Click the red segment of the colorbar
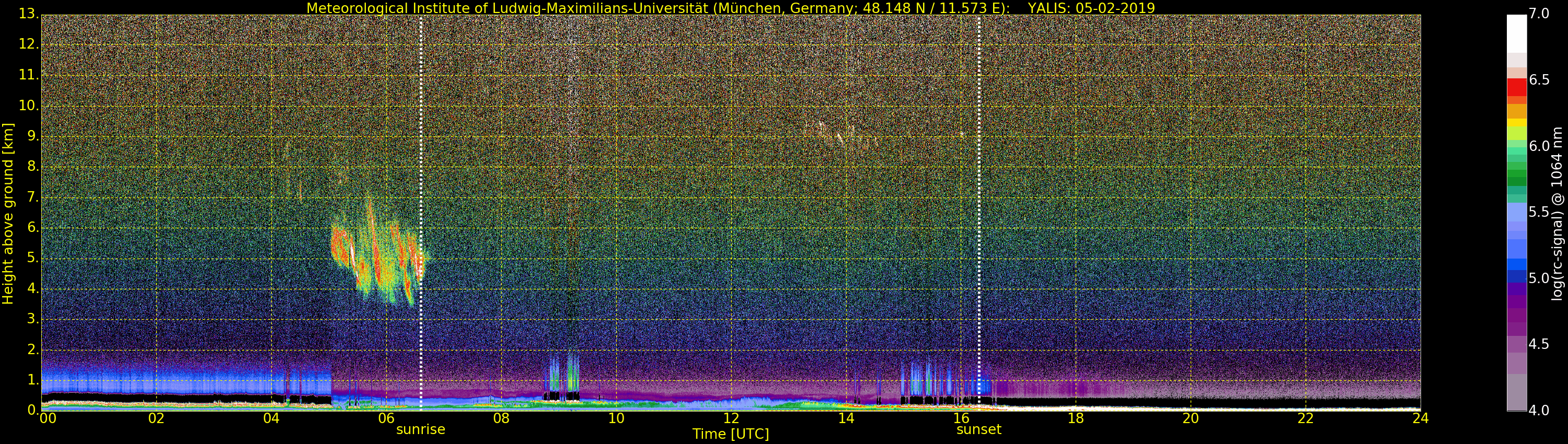 pos(1516,88)
